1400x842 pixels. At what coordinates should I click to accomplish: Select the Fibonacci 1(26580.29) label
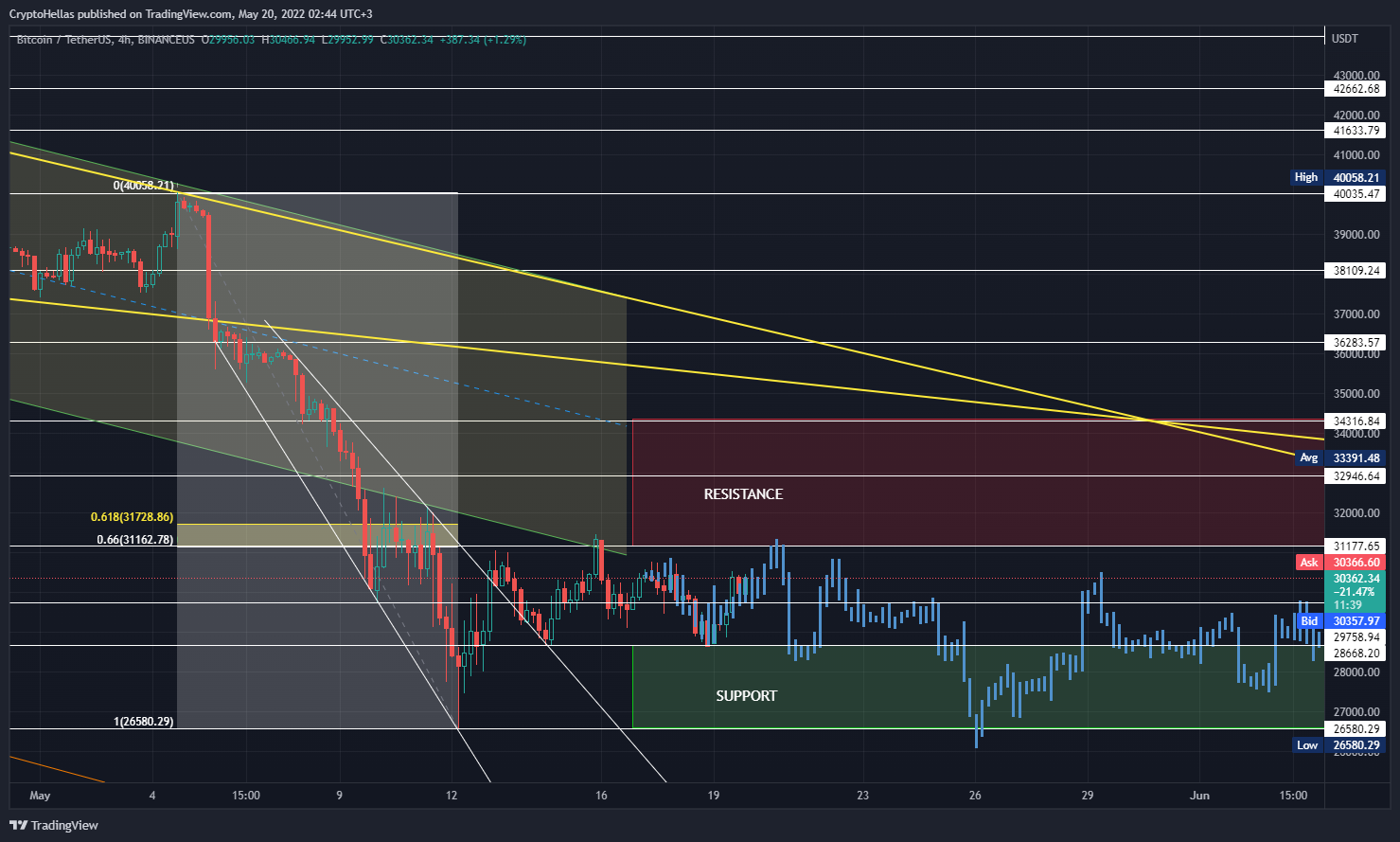(x=143, y=722)
